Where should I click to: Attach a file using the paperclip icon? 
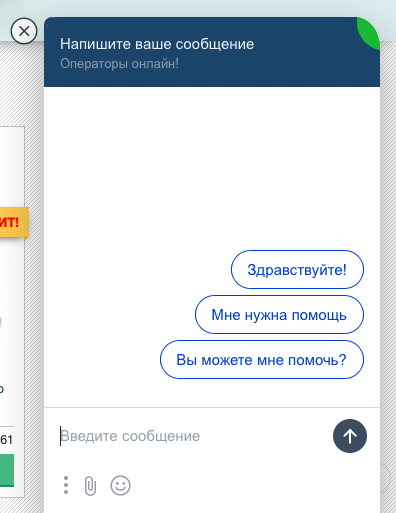90,486
